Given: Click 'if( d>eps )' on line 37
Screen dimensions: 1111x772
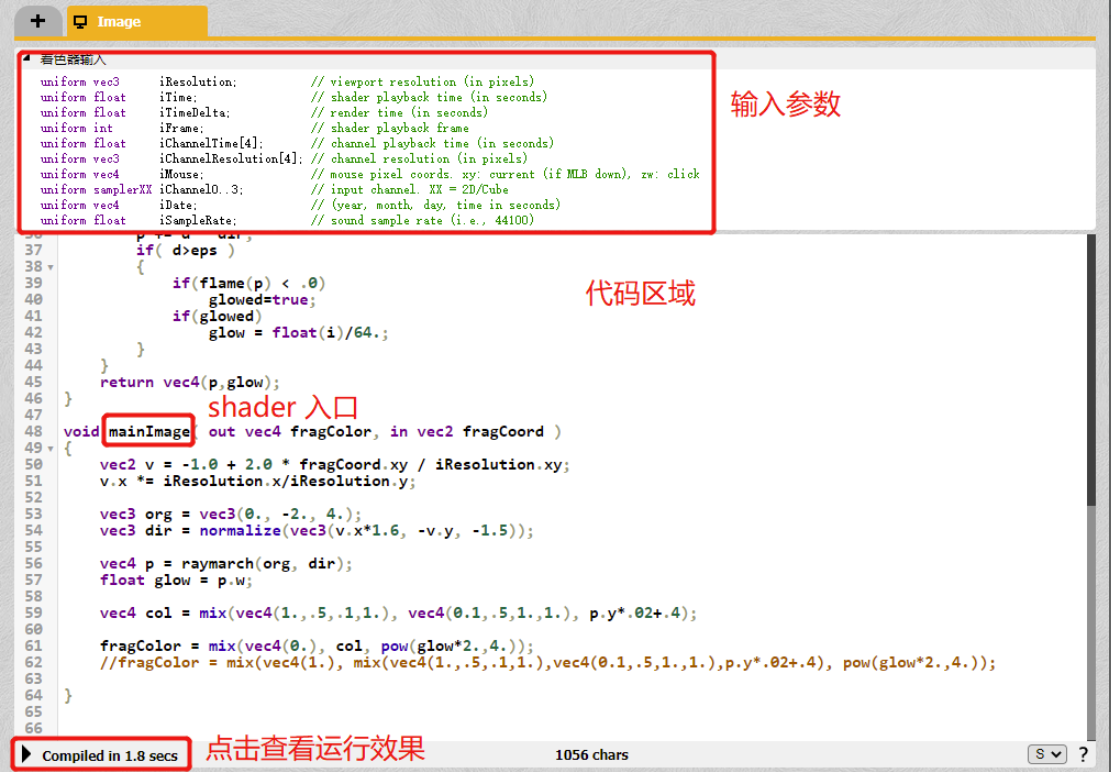Looking at the screenshot, I should click(185, 250).
